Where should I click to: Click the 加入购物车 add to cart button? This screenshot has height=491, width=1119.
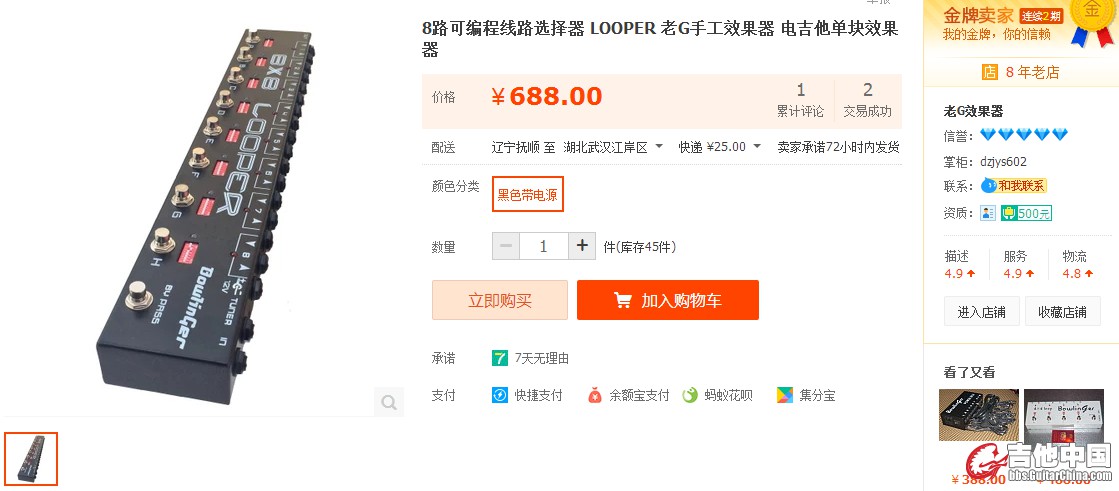pos(668,300)
